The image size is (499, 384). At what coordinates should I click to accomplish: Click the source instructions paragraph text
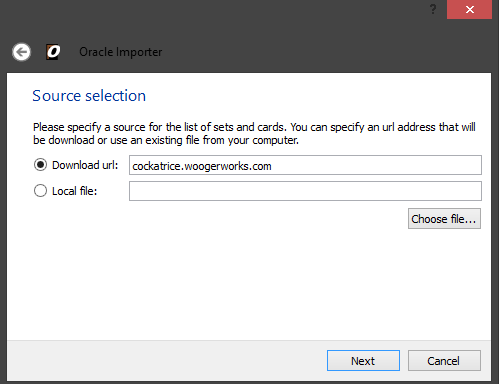[x=254, y=133]
